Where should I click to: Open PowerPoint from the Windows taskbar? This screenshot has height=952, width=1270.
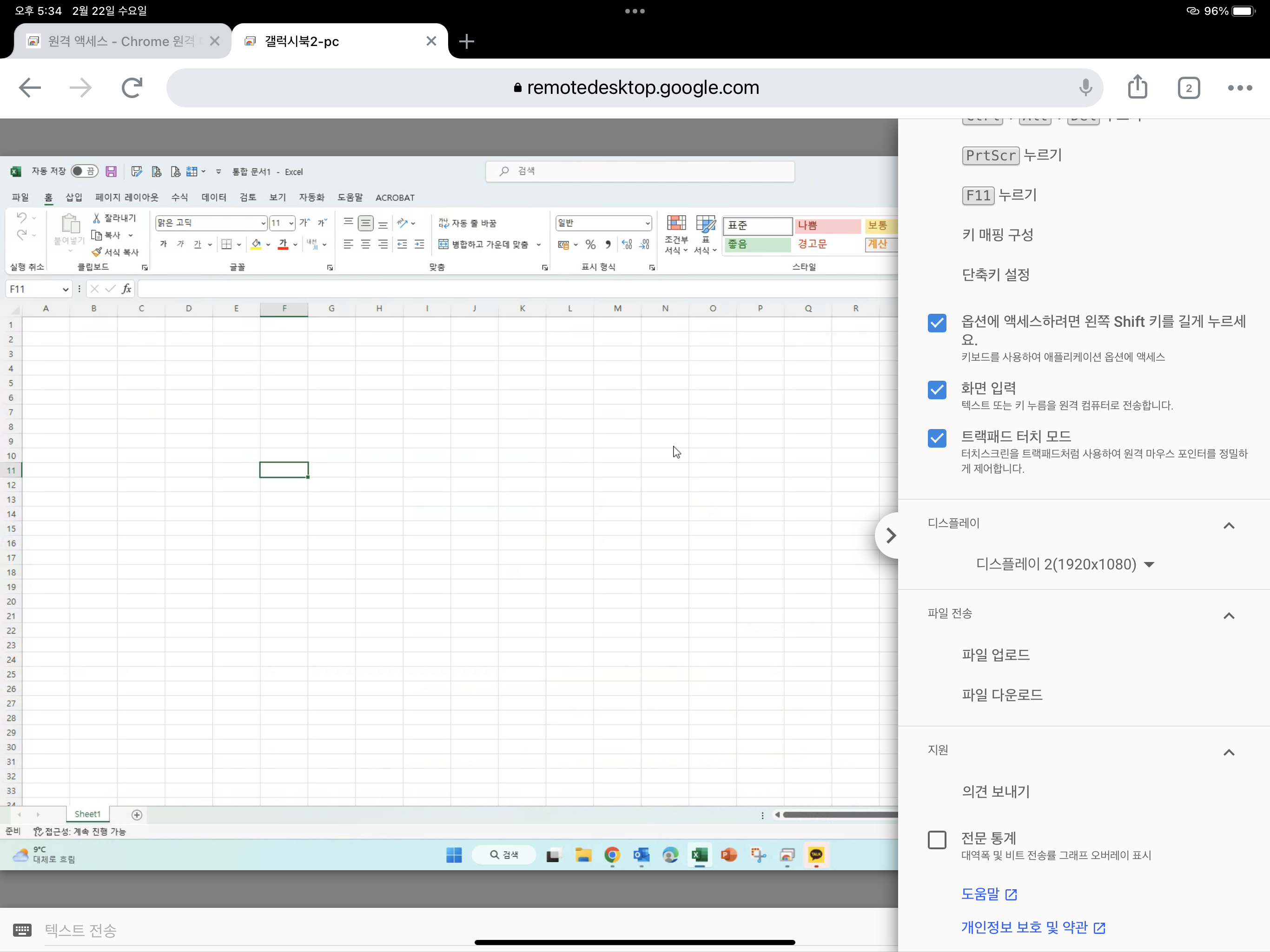pyautogui.click(x=728, y=855)
